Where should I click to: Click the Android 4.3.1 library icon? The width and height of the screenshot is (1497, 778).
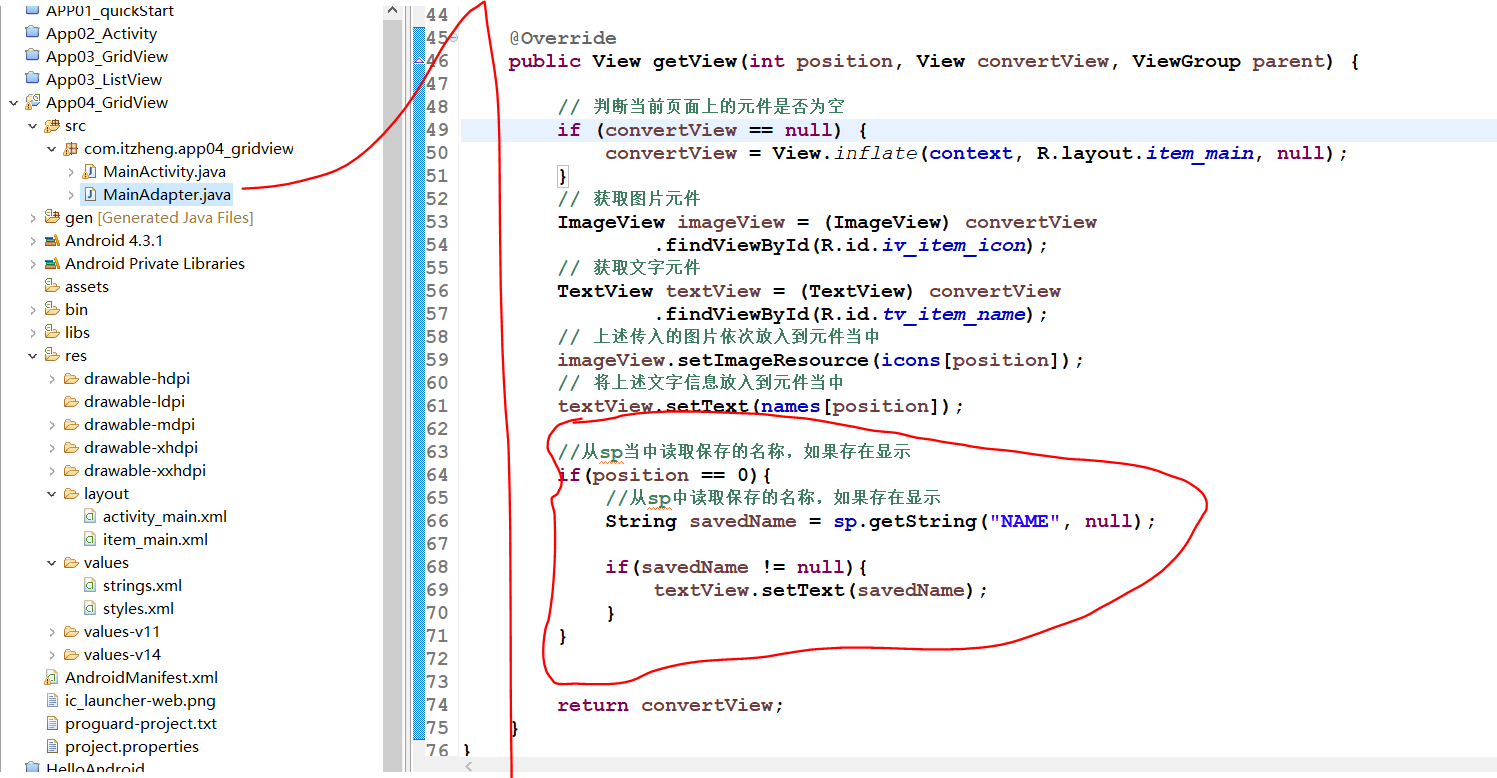point(52,241)
